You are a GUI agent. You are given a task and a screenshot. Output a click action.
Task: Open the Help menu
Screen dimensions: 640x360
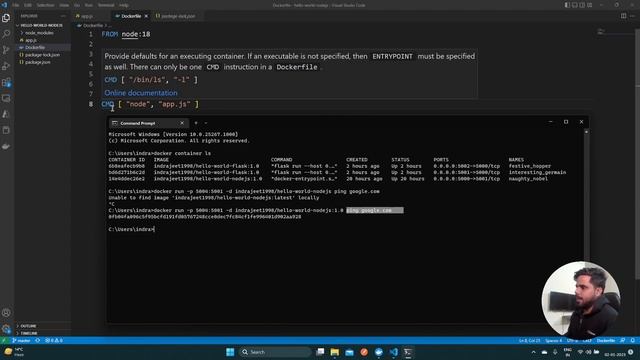(124, 5)
